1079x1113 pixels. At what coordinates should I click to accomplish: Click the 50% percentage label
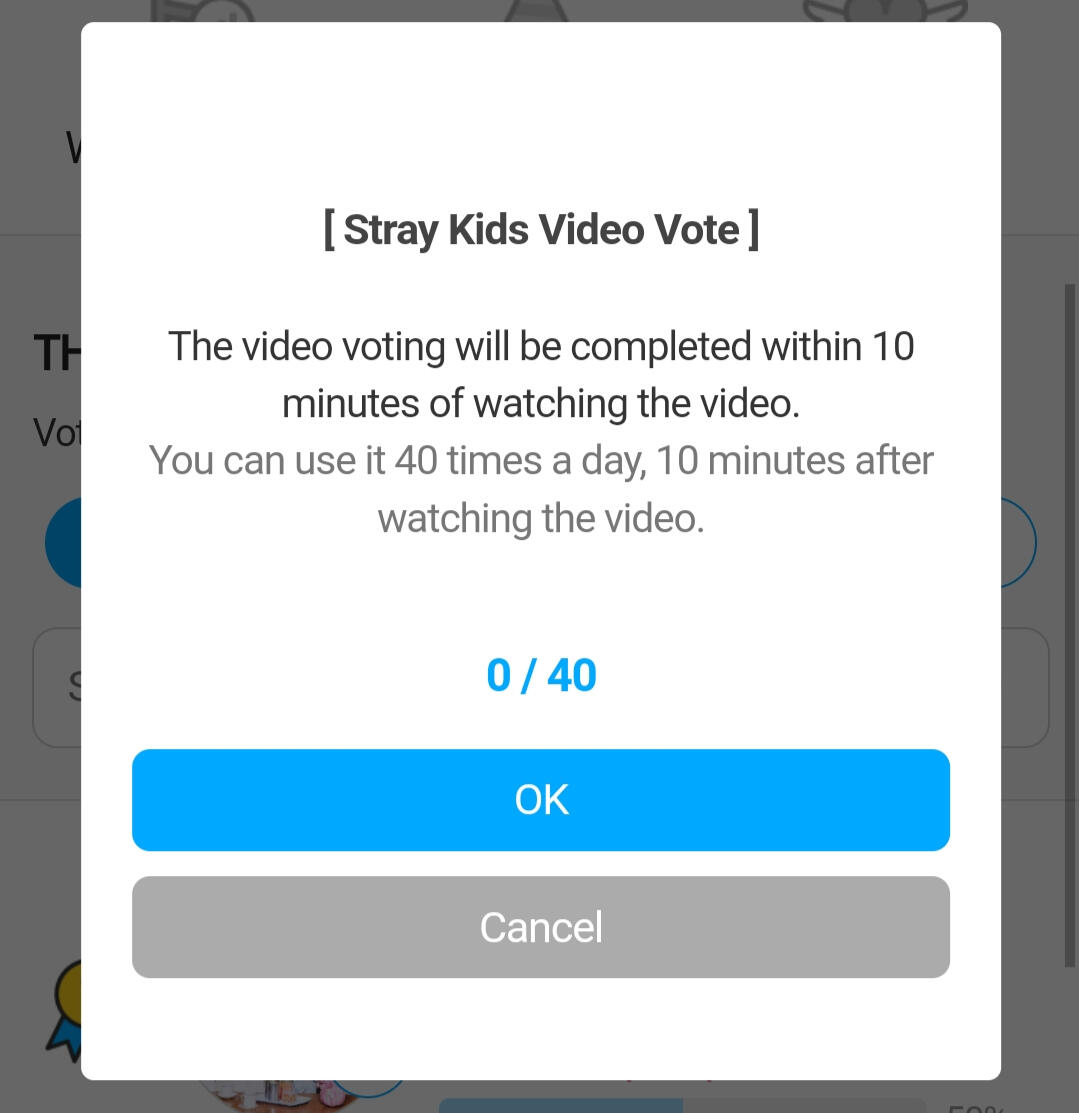coord(974,1107)
